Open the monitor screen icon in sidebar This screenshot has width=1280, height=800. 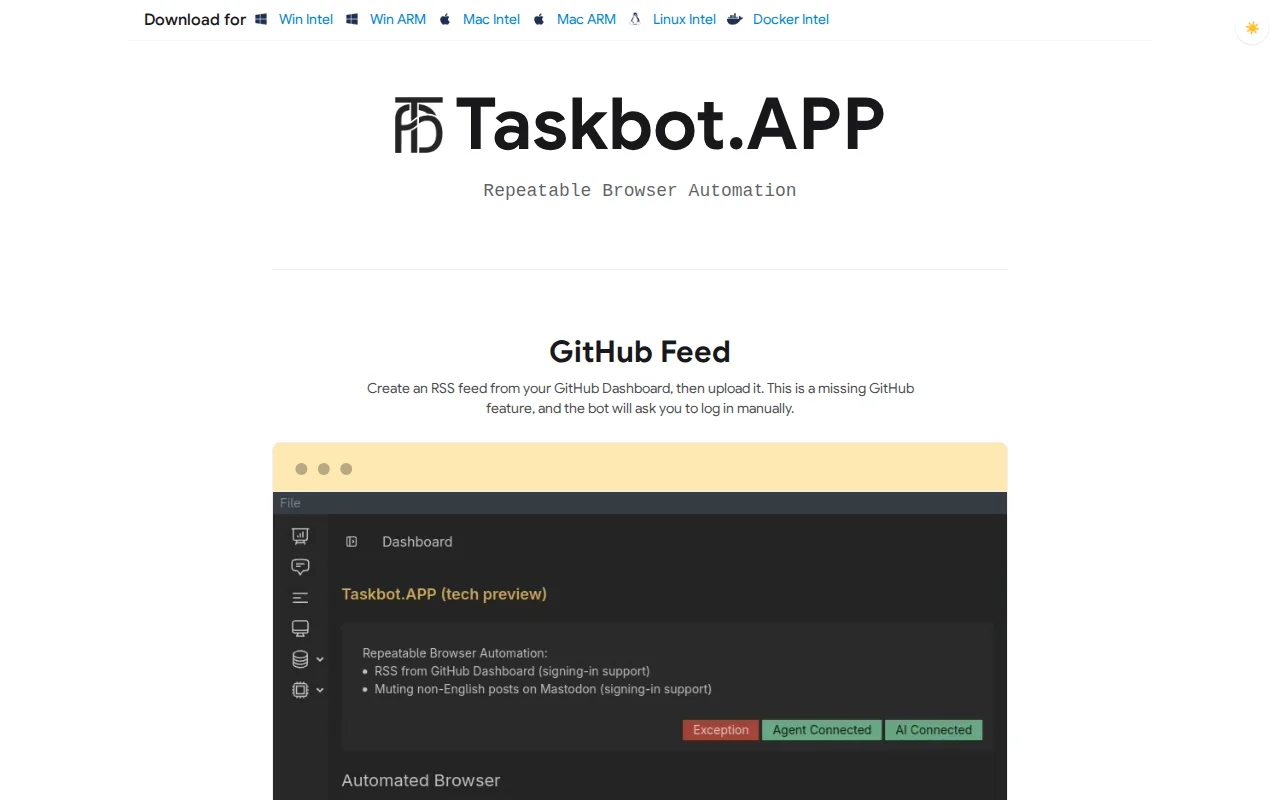tap(300, 628)
